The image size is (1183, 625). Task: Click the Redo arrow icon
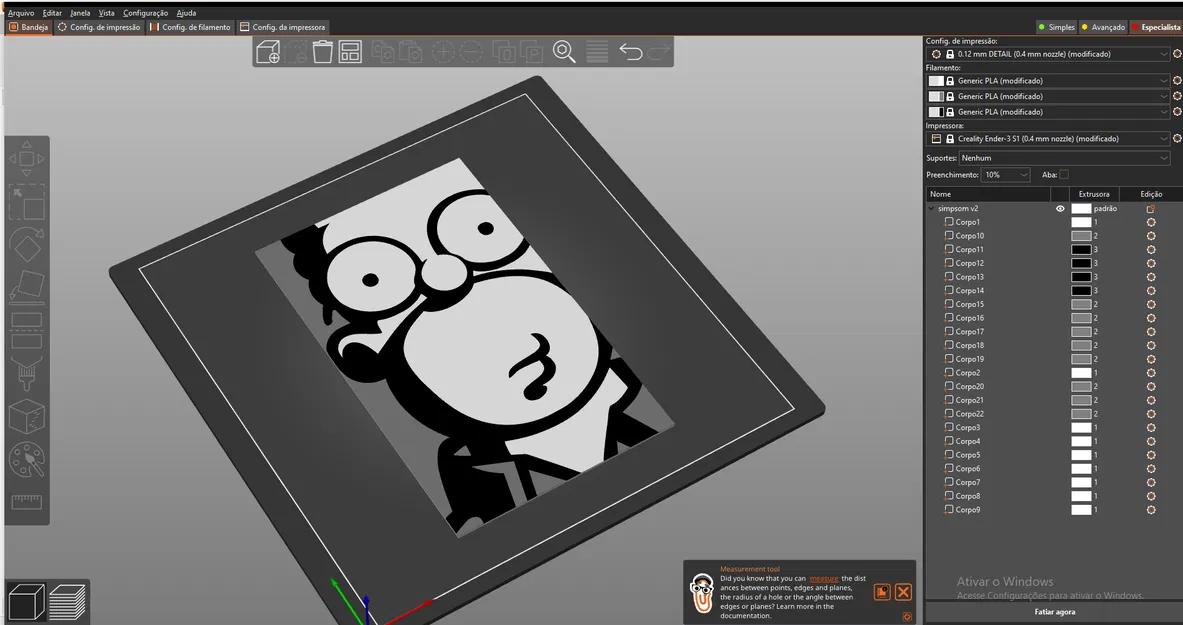(659, 52)
